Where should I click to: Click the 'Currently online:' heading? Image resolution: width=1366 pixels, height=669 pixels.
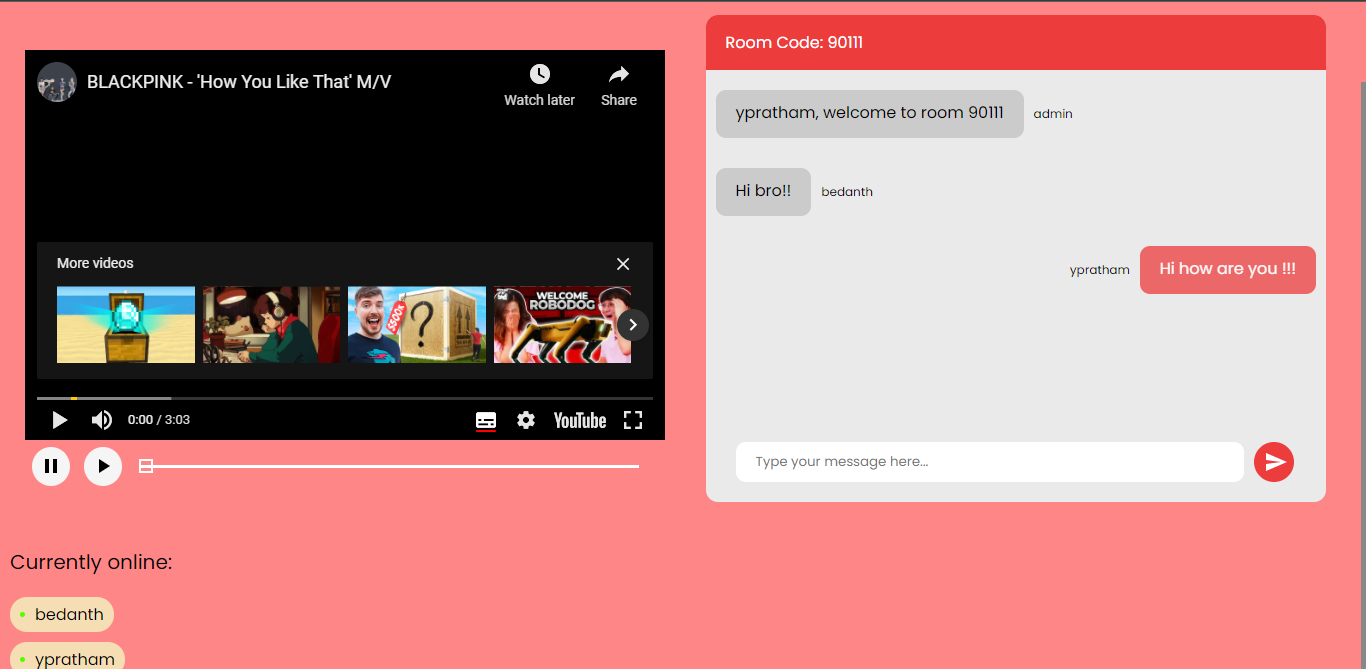pyautogui.click(x=91, y=562)
